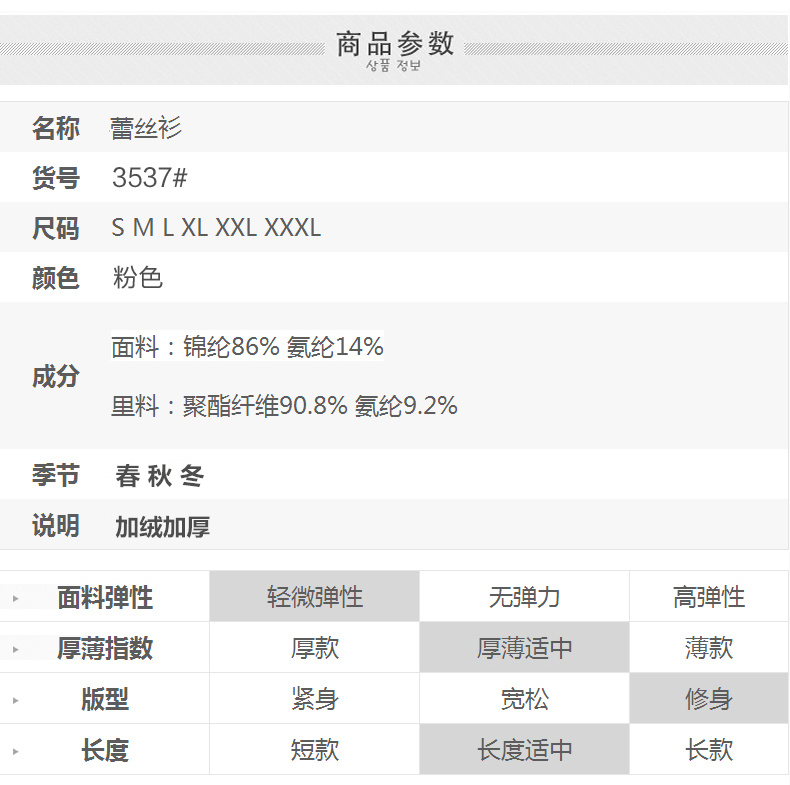The width and height of the screenshot is (790, 785).
Task: Click the product name 蕾丝衫
Action: (x=146, y=128)
